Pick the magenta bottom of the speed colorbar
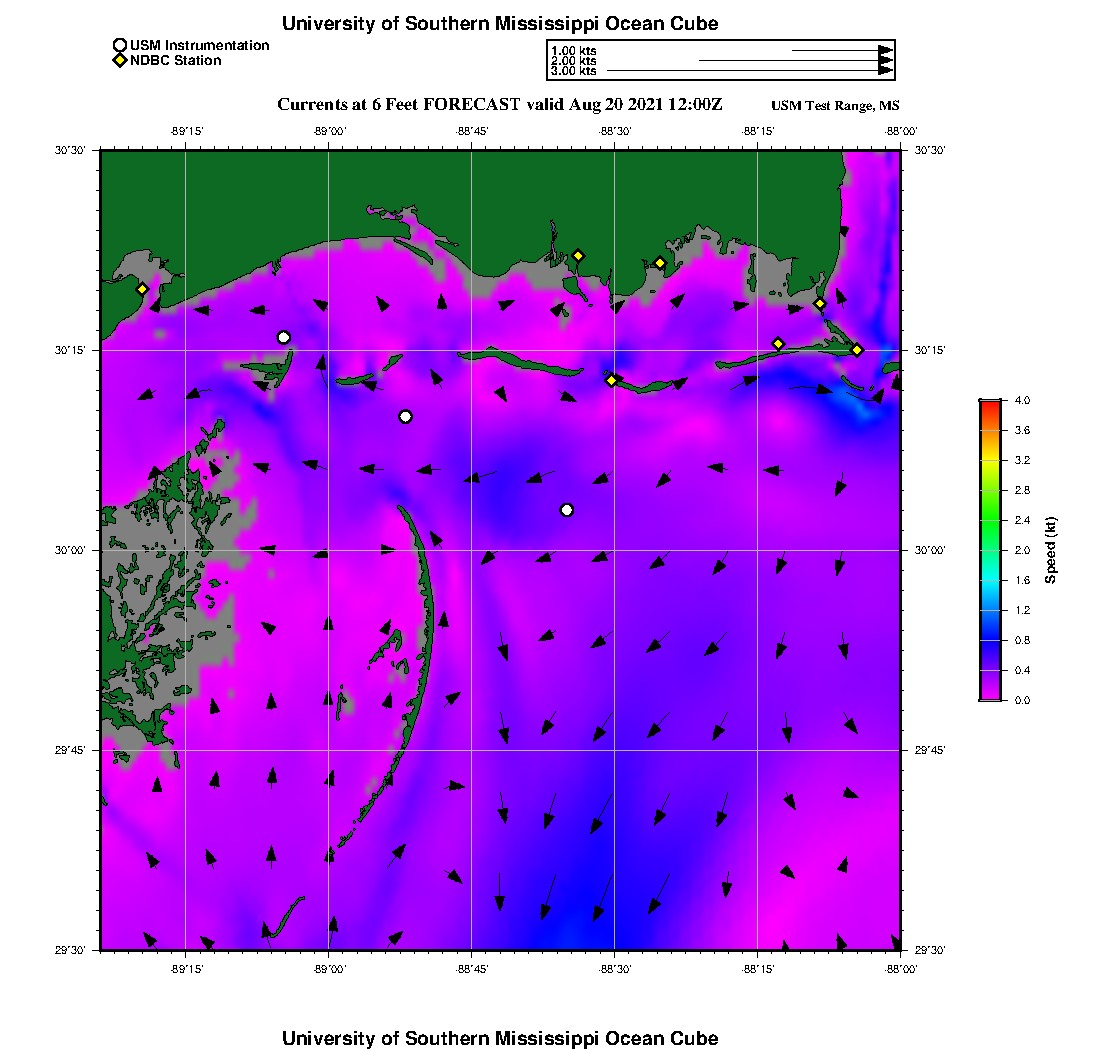This screenshot has height=1050, width=1100. click(990, 696)
